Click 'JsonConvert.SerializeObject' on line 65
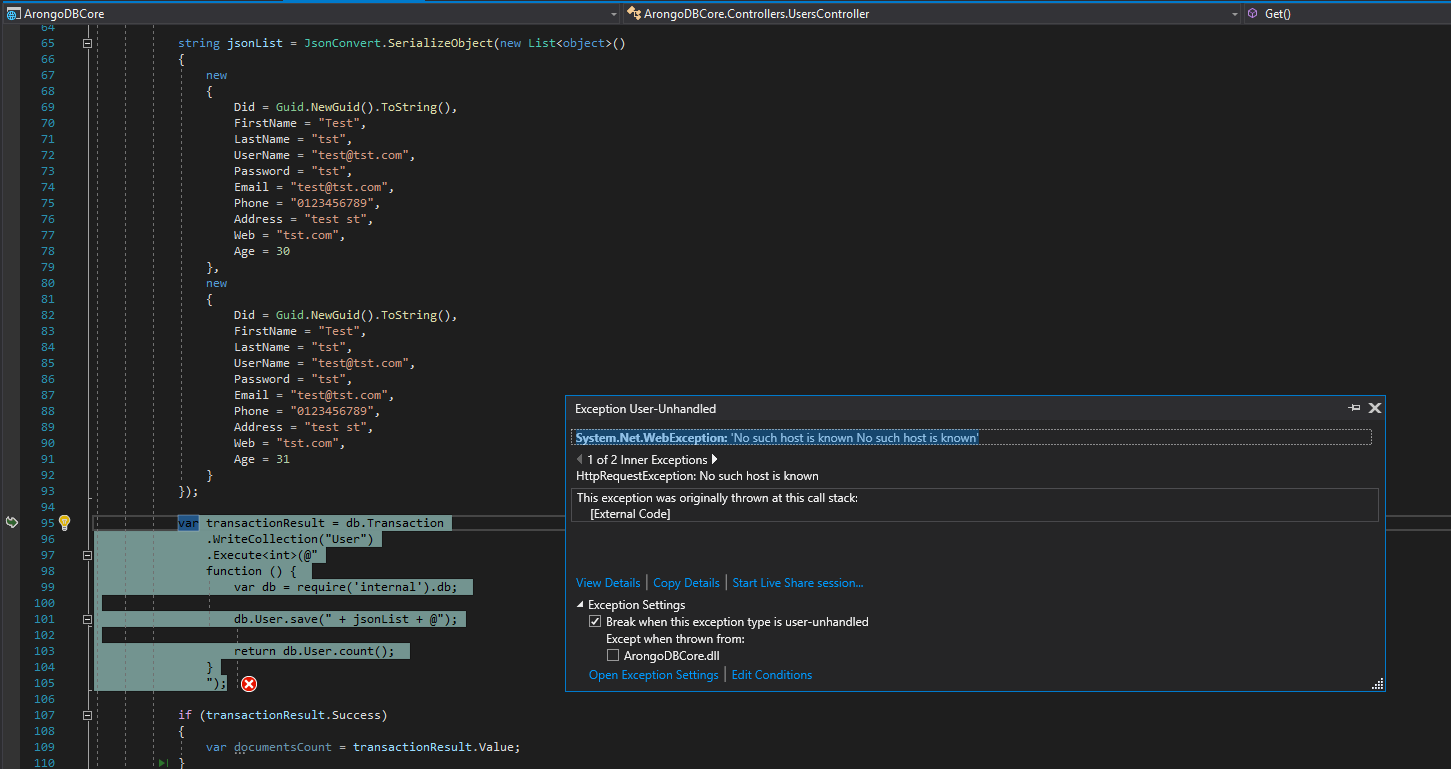Image resolution: width=1451 pixels, height=769 pixels. tap(399, 43)
